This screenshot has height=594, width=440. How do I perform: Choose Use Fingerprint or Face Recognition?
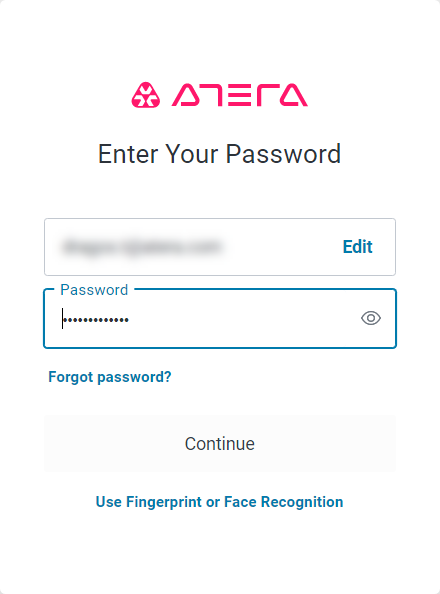(x=219, y=502)
